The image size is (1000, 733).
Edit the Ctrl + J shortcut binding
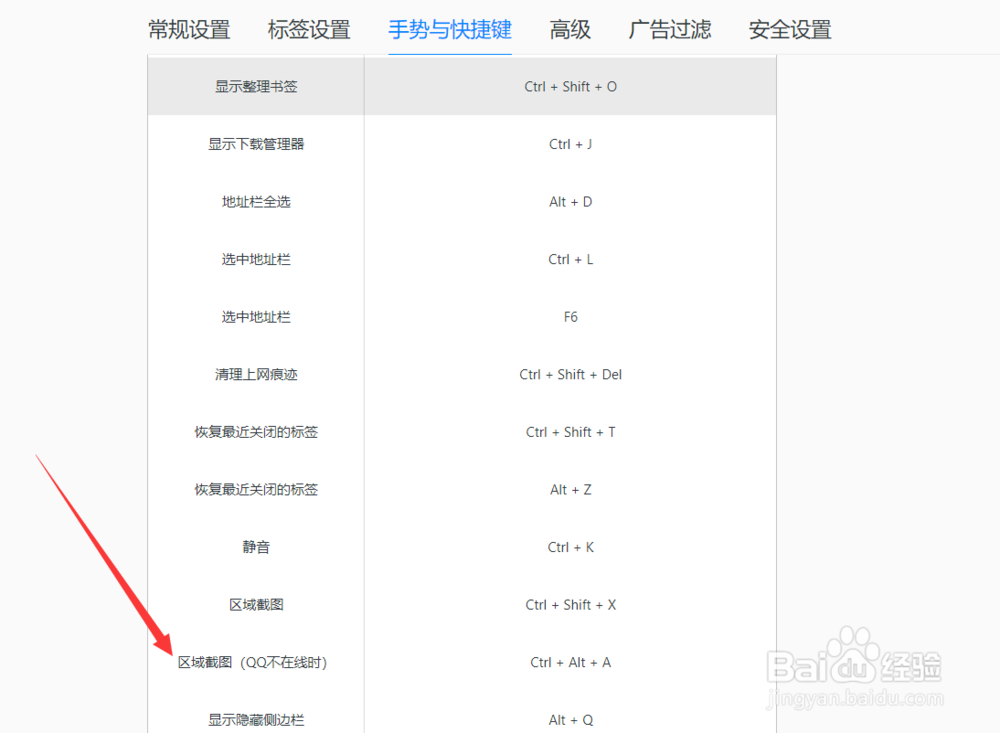(x=570, y=143)
